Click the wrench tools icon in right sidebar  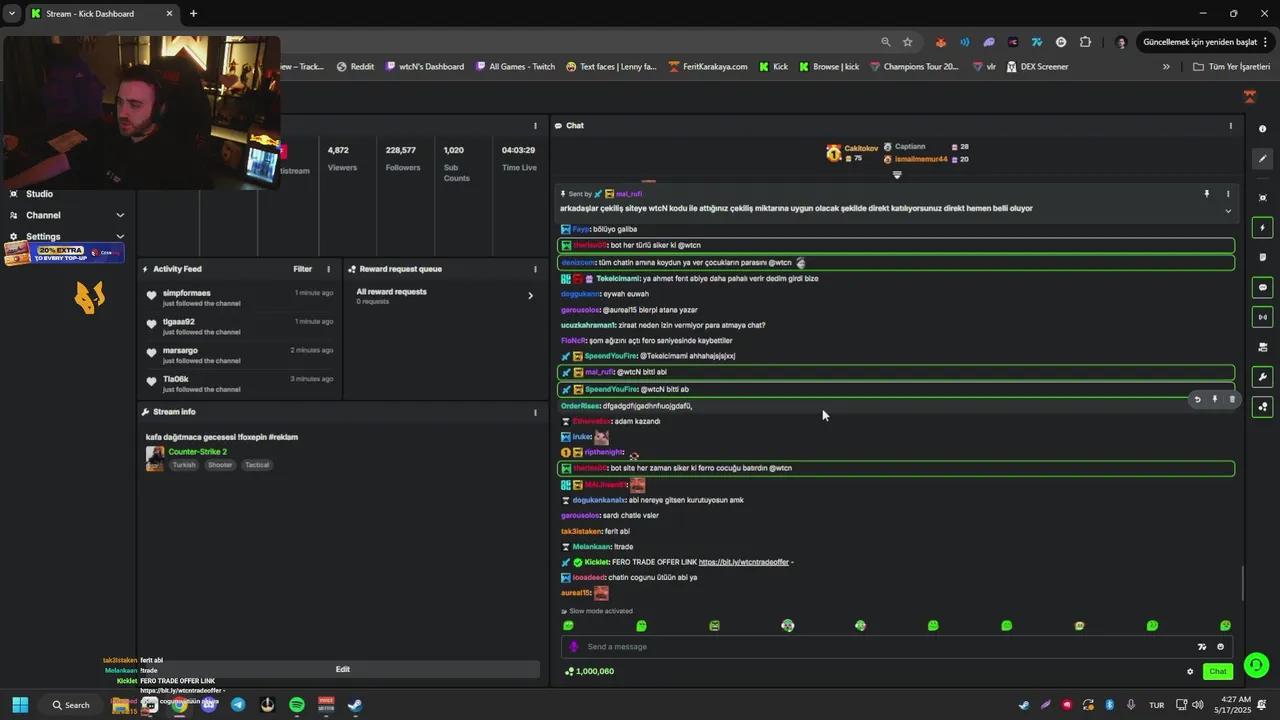(x=1262, y=377)
